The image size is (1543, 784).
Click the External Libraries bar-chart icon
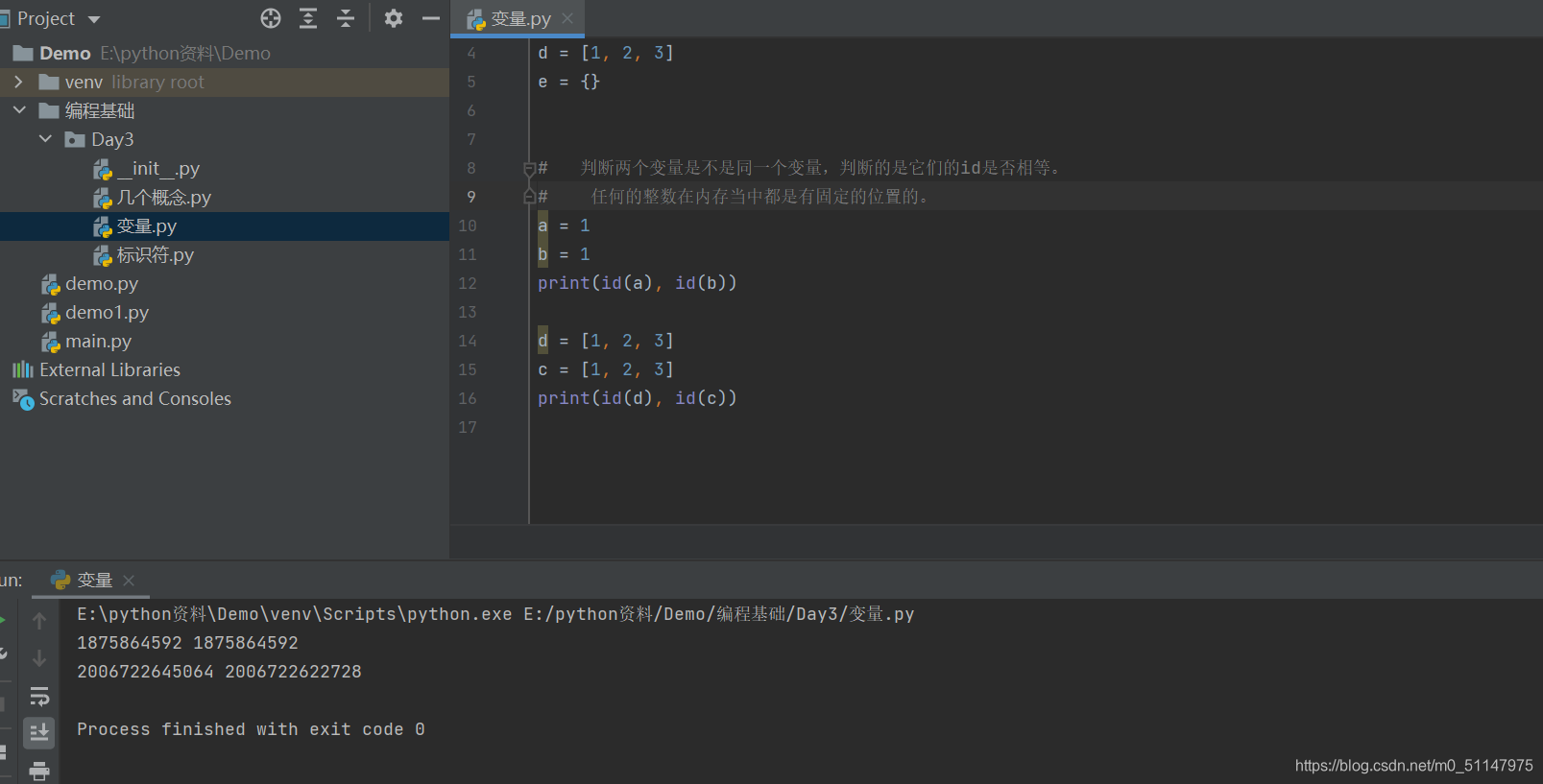coord(23,369)
